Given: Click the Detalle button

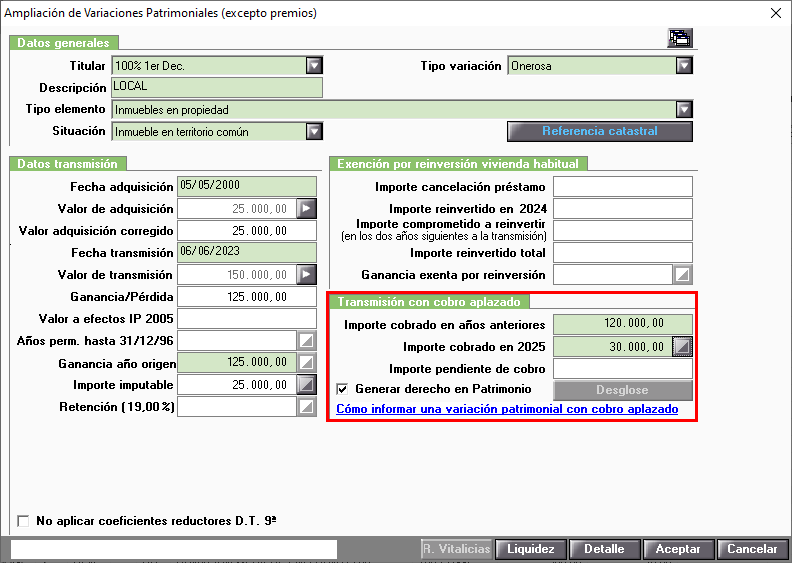Looking at the screenshot, I should point(605,549).
